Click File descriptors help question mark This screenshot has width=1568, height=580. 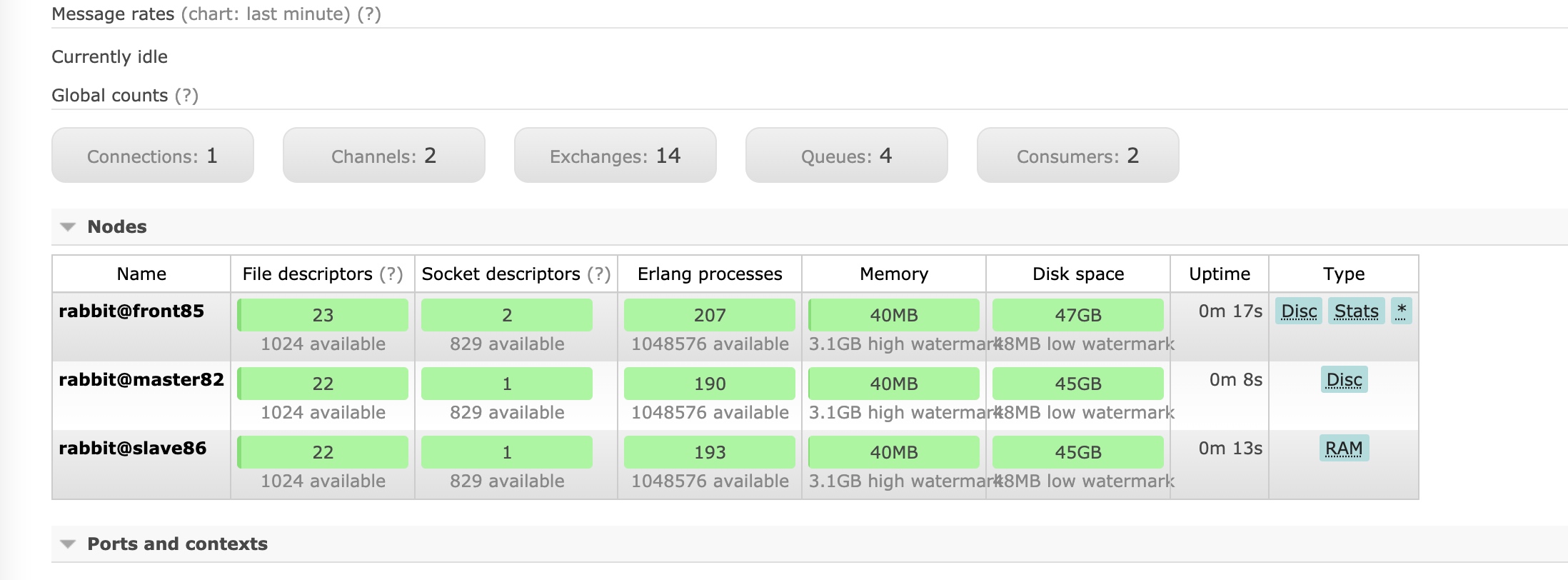(x=391, y=274)
